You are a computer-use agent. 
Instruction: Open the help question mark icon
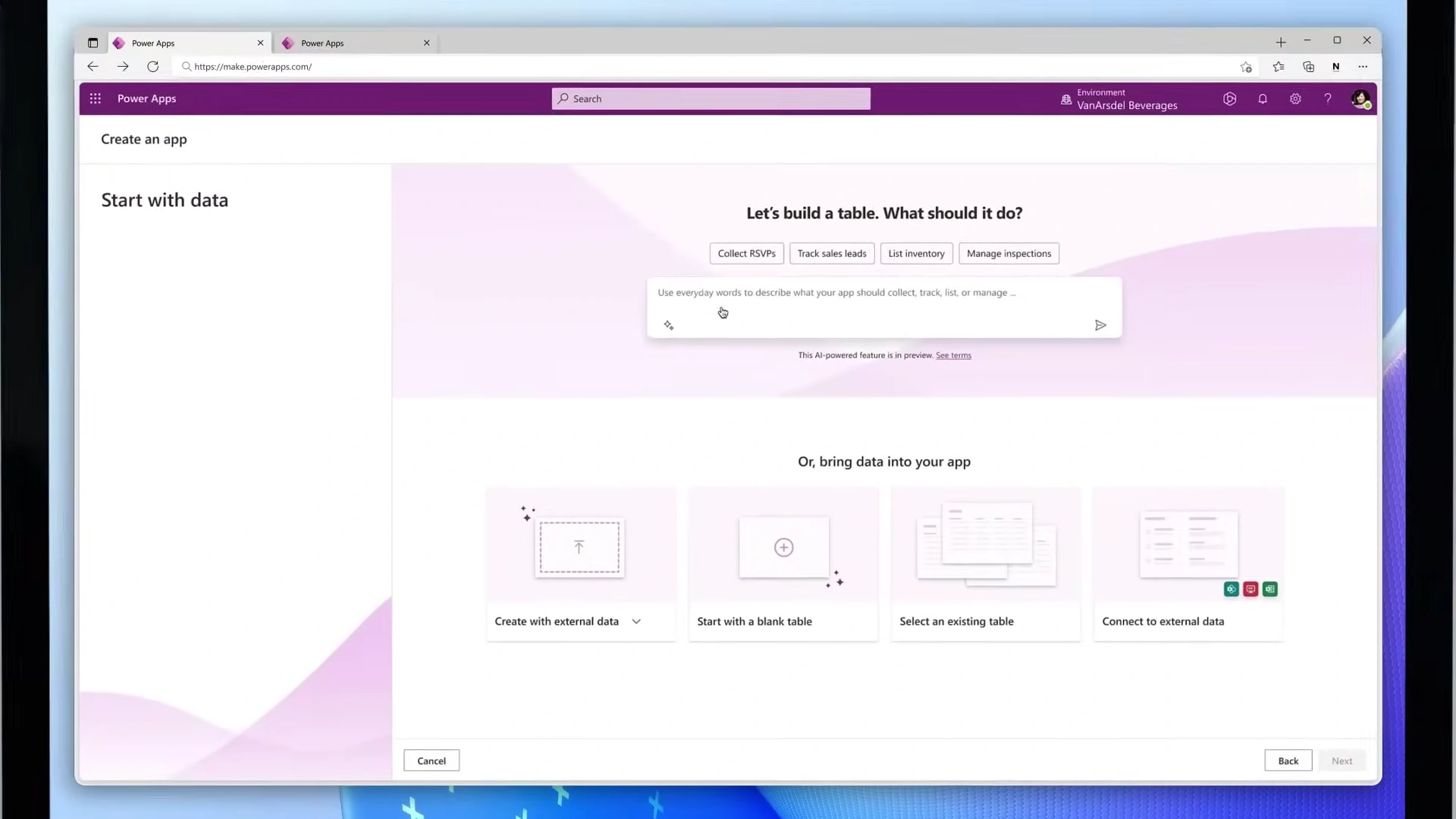coord(1327,99)
